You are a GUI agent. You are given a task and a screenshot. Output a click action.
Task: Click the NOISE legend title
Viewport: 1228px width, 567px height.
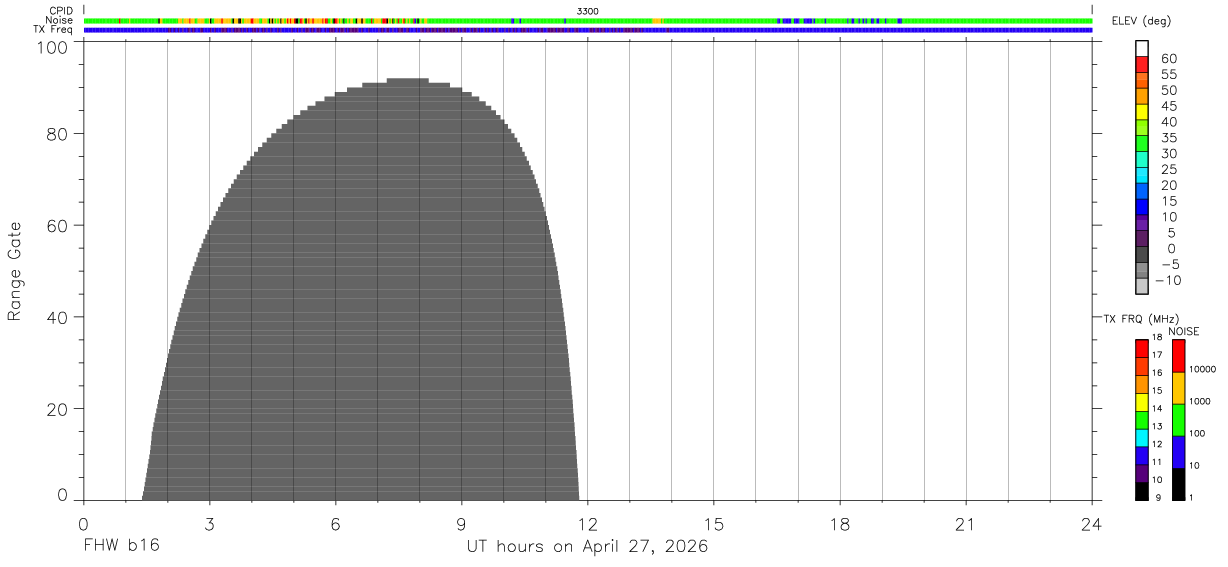coord(1183,331)
